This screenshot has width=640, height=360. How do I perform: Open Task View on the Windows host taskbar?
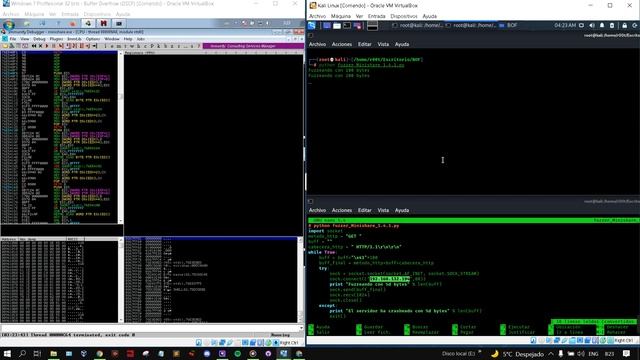(38, 353)
